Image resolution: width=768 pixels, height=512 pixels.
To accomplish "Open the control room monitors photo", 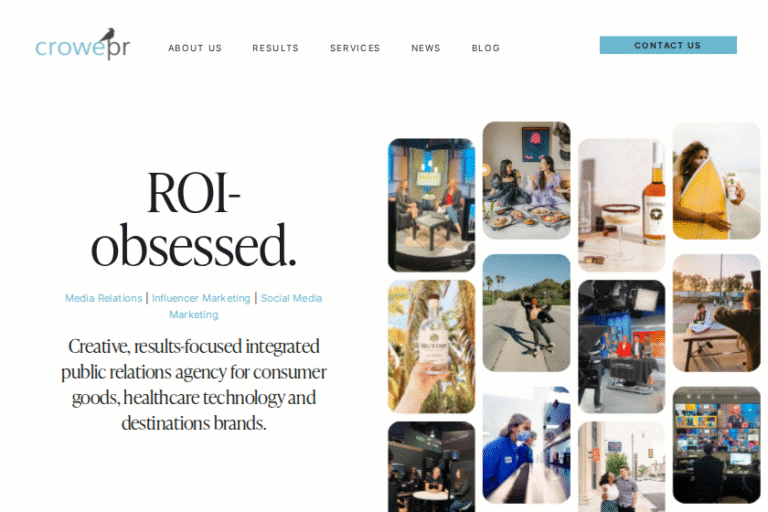I will tap(717, 445).
